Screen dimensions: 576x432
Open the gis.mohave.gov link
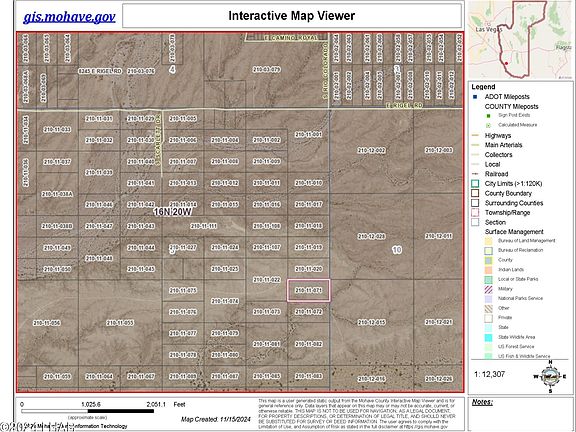coord(69,17)
